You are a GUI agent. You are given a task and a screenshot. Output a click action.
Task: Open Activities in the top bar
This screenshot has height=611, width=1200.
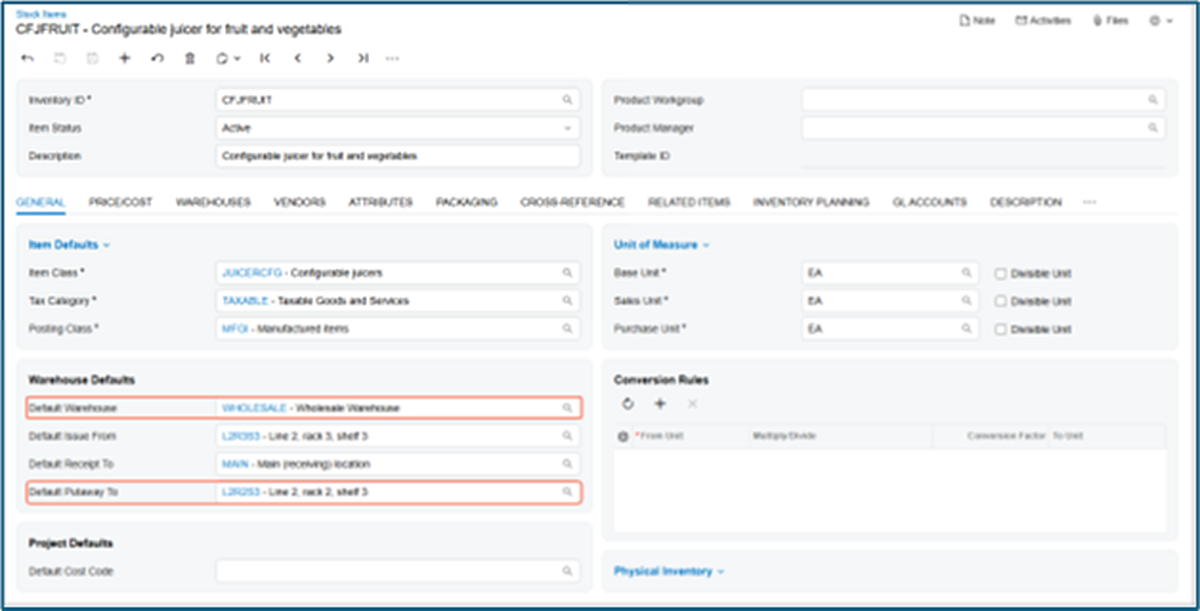[1043, 20]
